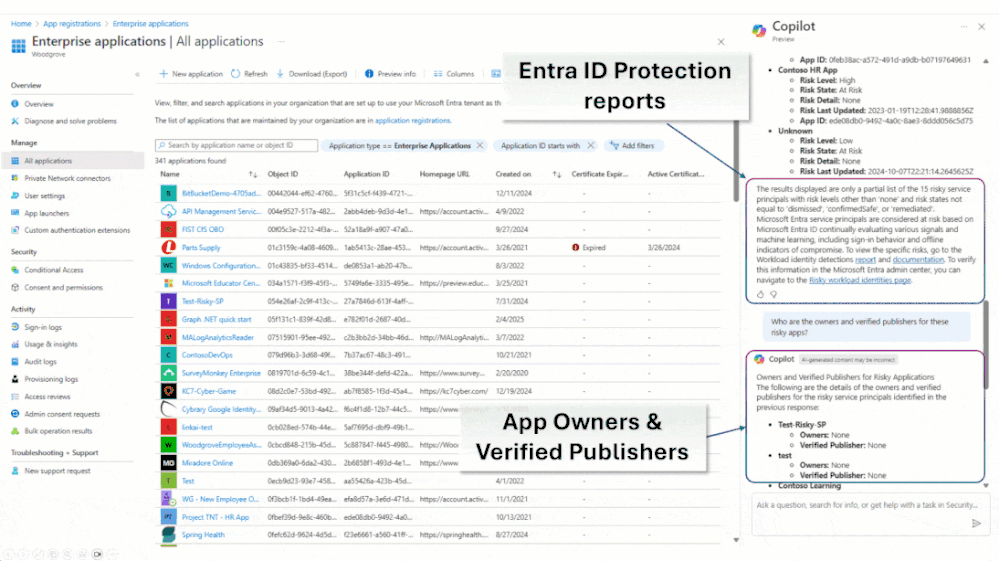The image size is (999, 561).
Task: Click the Refresh icon in toolbar
Action: click(236, 74)
